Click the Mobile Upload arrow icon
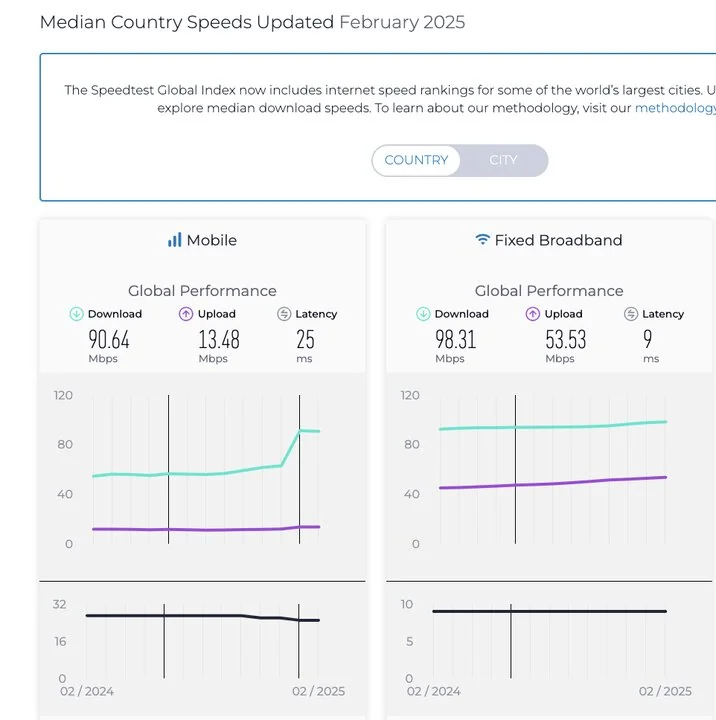Image resolution: width=716 pixels, height=720 pixels. [185, 314]
